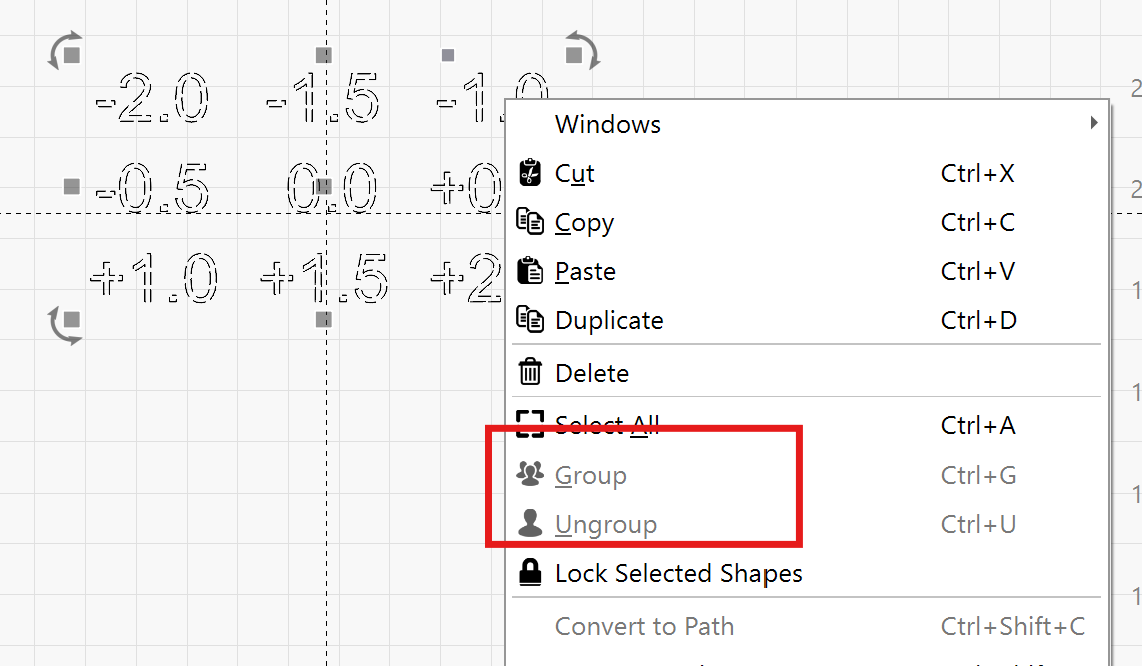Select the Group menu option
Screen dimensions: 1142x666
click(x=591, y=475)
